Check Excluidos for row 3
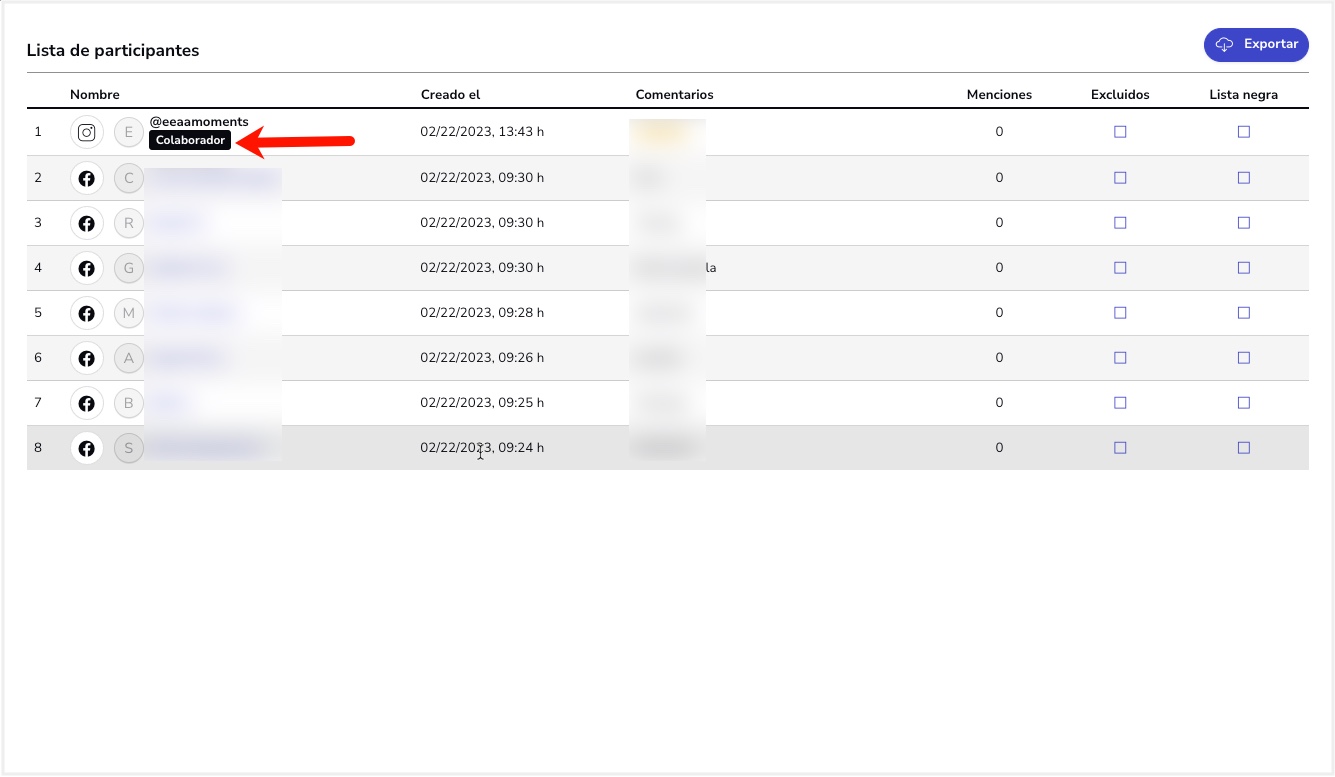The image size is (1335, 777). pyautogui.click(x=1120, y=223)
